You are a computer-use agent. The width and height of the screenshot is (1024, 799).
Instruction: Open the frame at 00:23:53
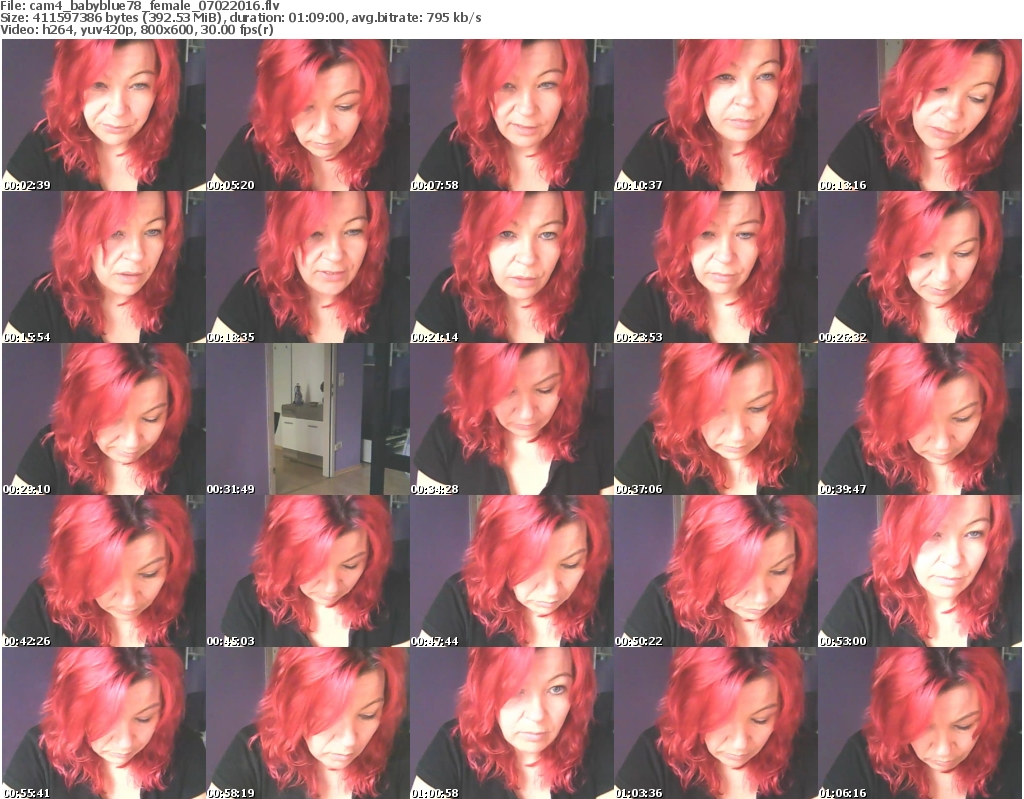[x=716, y=267]
